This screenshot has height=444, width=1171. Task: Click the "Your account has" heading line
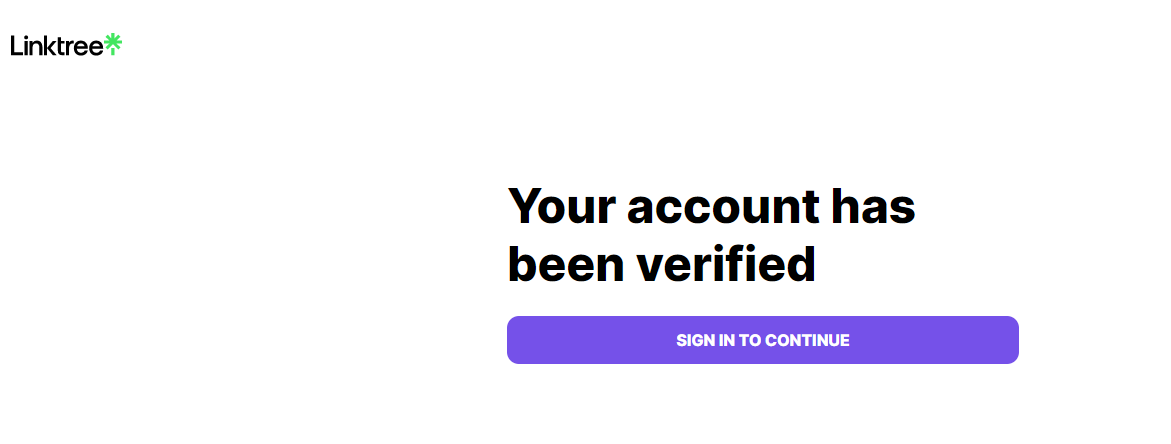point(711,206)
